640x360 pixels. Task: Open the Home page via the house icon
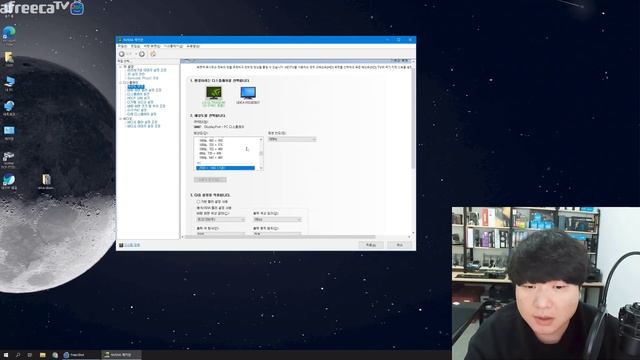tap(153, 54)
